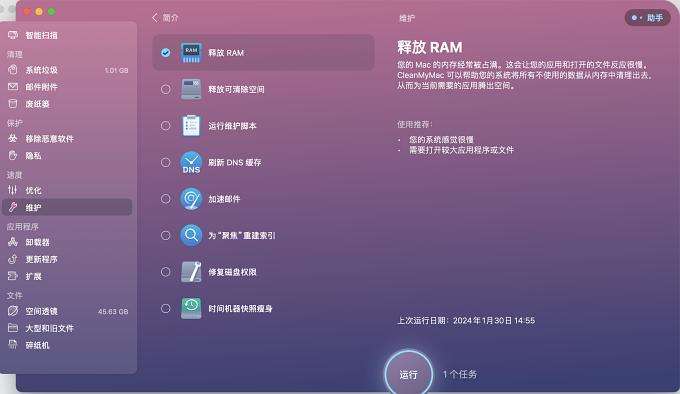Image resolution: width=680 pixels, height=394 pixels.
Task: Check the 时间机器快照瘦身 checkbox
Action: tap(166, 308)
